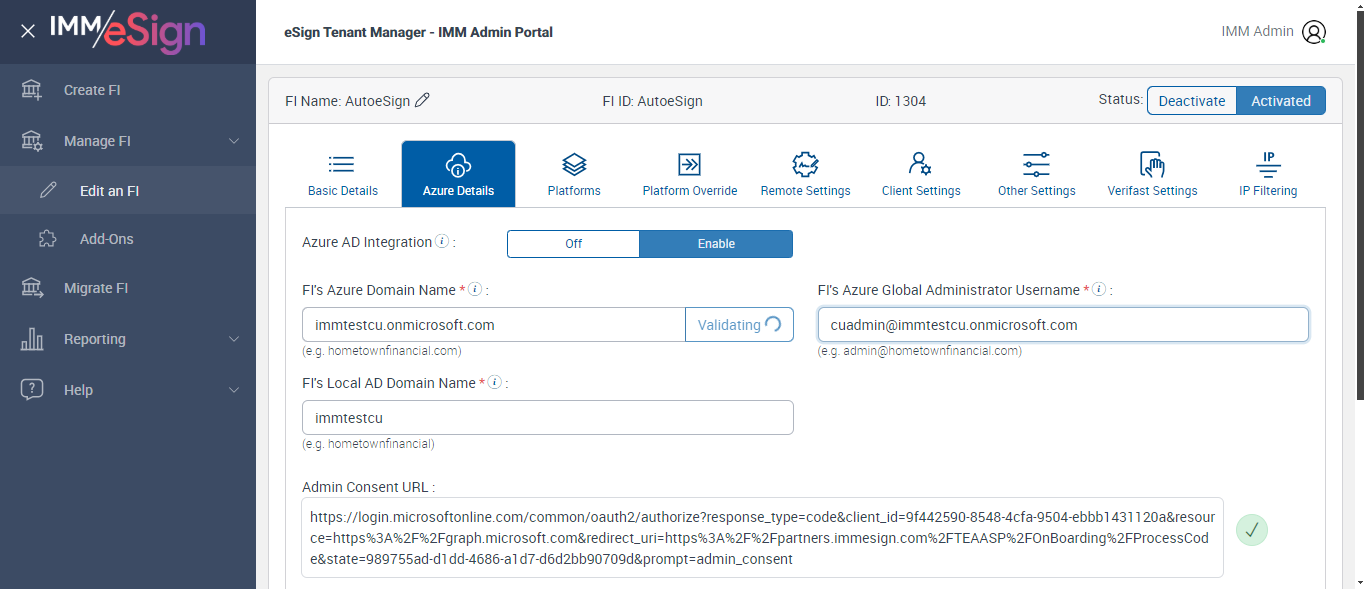The height and width of the screenshot is (589, 1366).
Task: Click the Reporting bar chart icon
Action: (x=32, y=339)
